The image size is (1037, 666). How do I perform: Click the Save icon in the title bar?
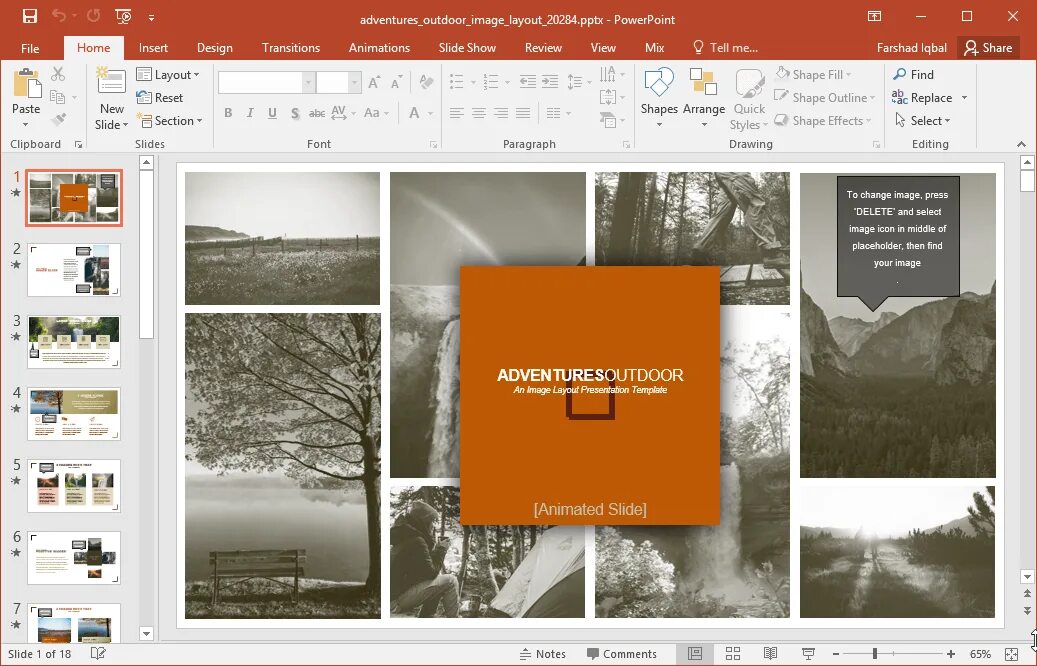tap(30, 17)
